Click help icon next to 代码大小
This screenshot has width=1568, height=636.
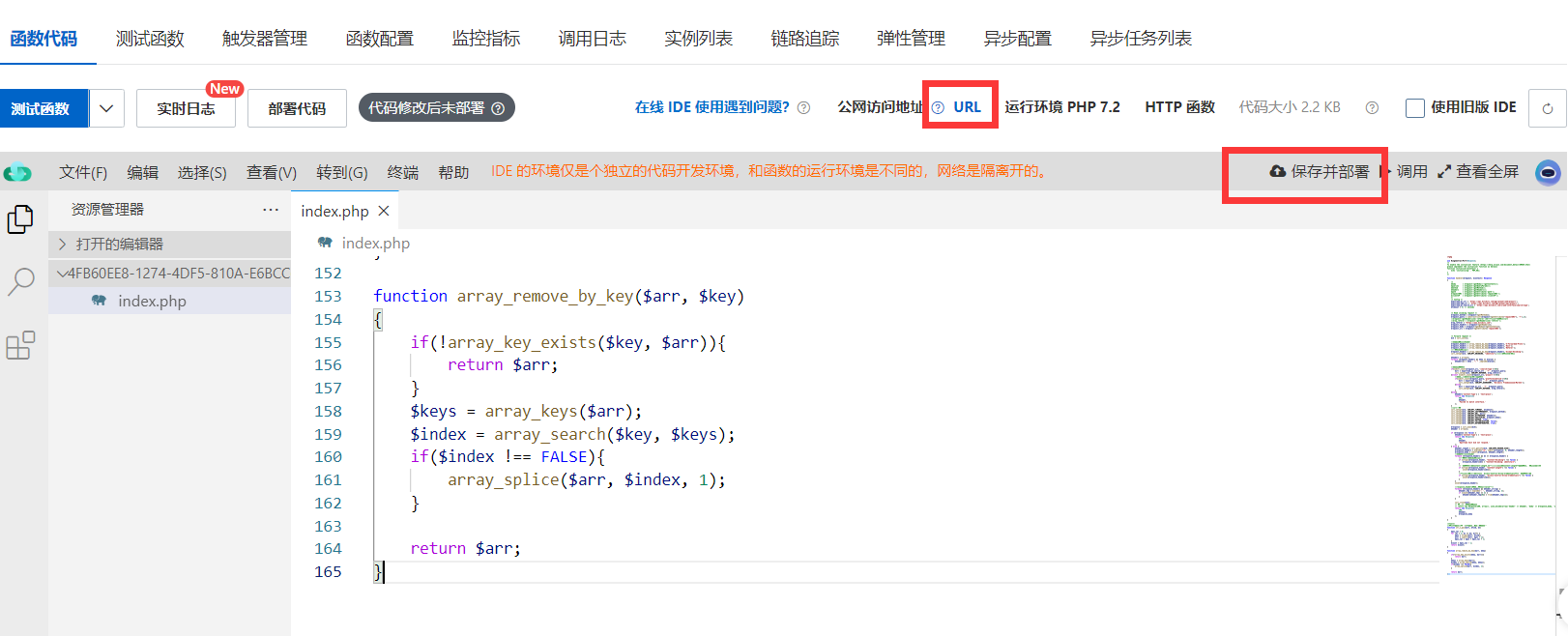[1372, 107]
